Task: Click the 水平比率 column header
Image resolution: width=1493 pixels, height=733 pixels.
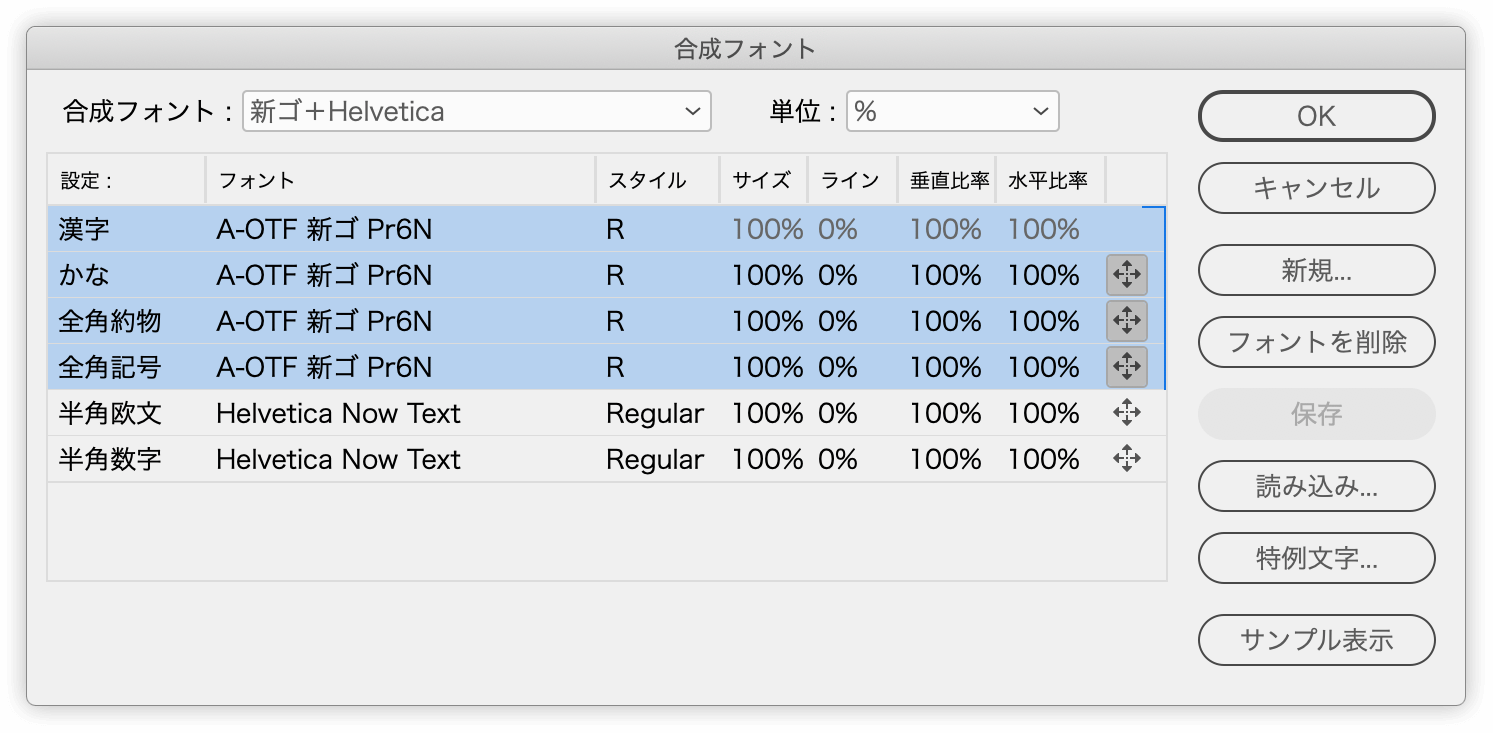Action: click(x=1050, y=180)
